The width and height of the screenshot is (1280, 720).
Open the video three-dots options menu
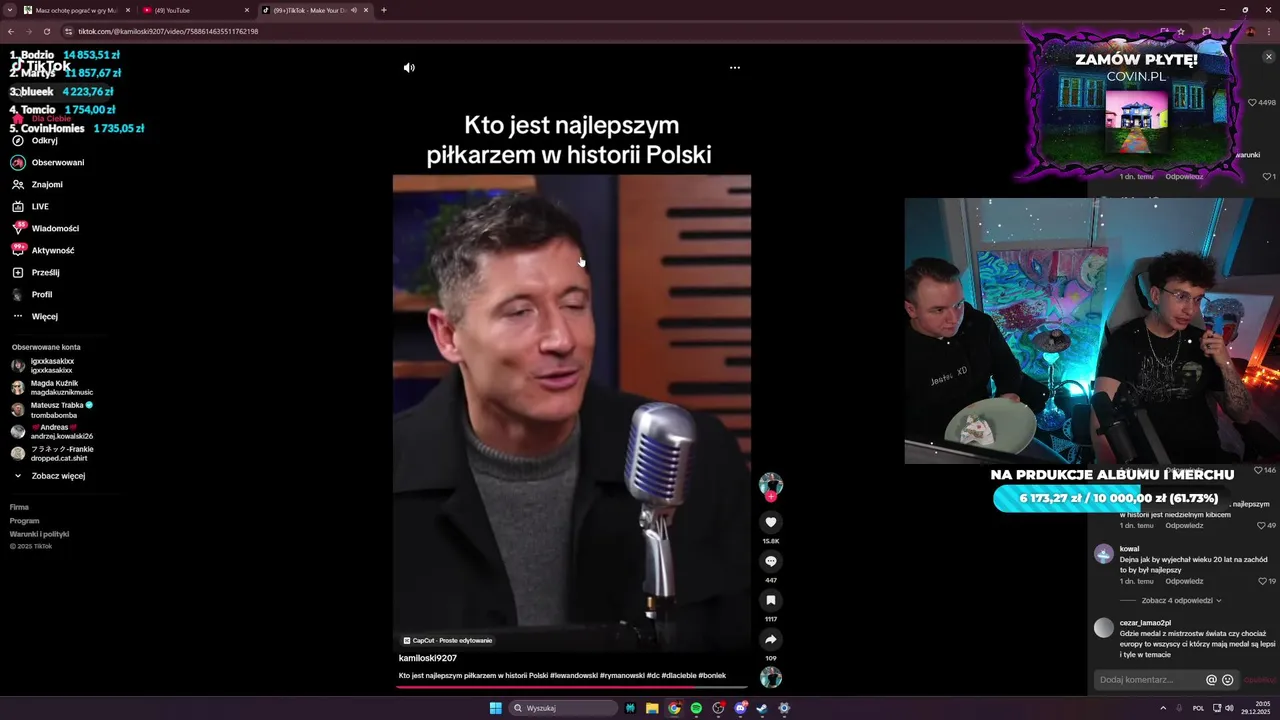pyautogui.click(x=735, y=68)
